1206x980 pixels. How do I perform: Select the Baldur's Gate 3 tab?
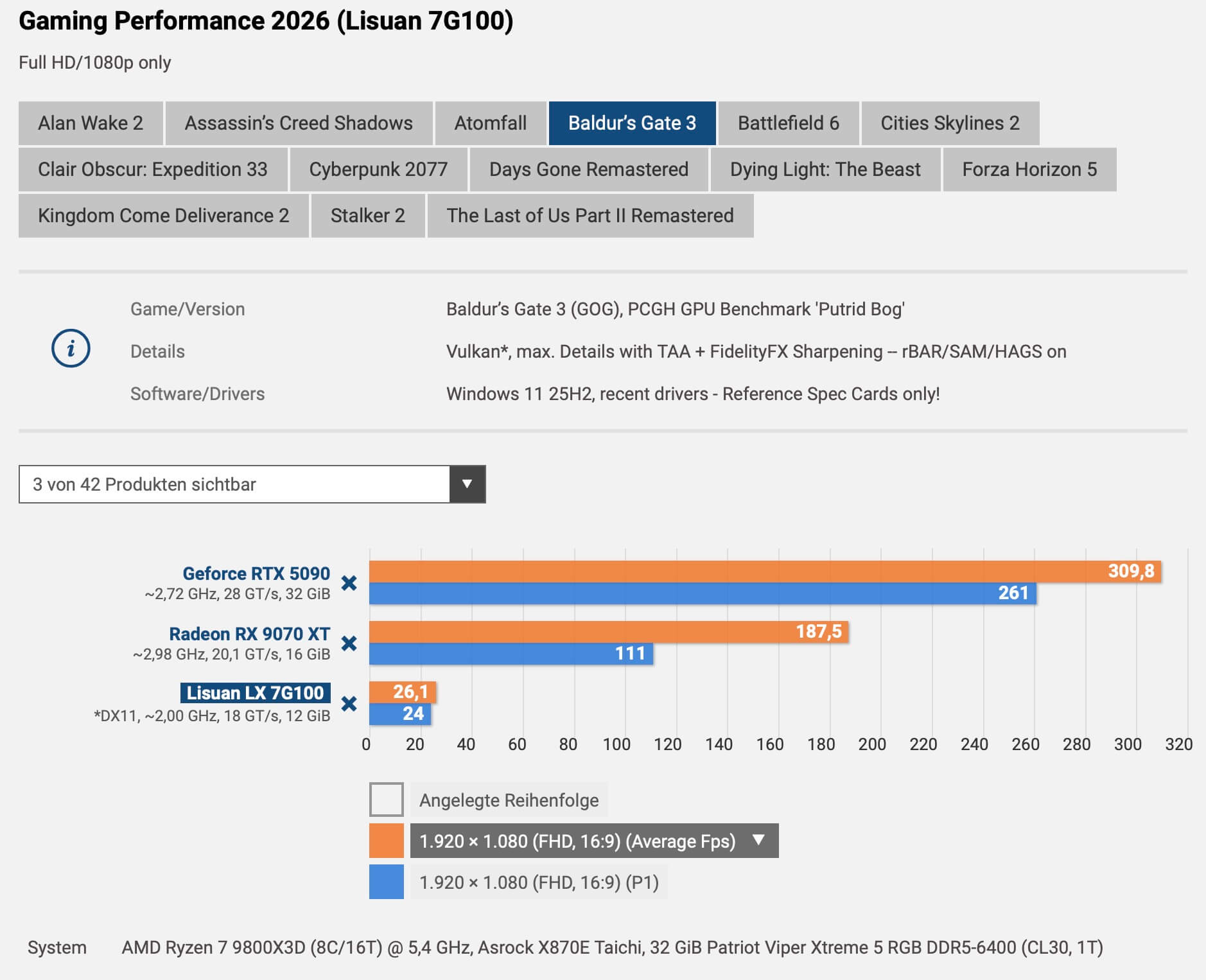pos(633,123)
